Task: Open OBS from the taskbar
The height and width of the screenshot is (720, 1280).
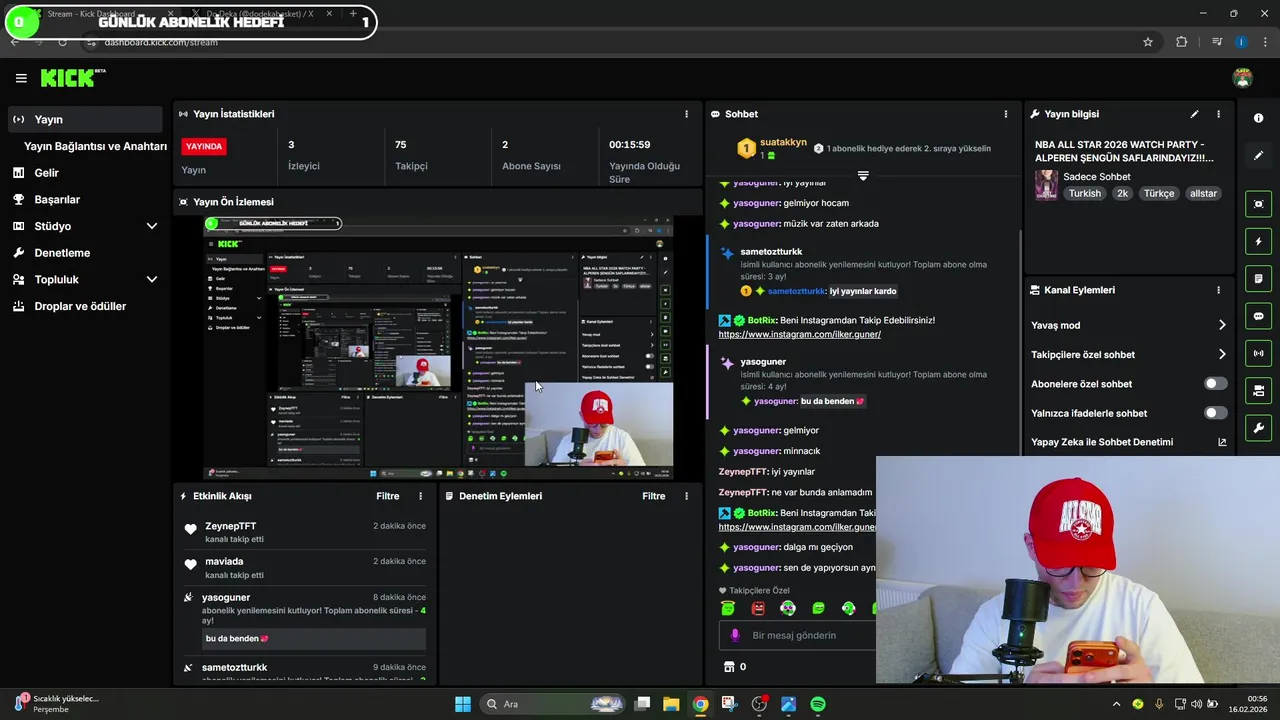Action: click(759, 704)
